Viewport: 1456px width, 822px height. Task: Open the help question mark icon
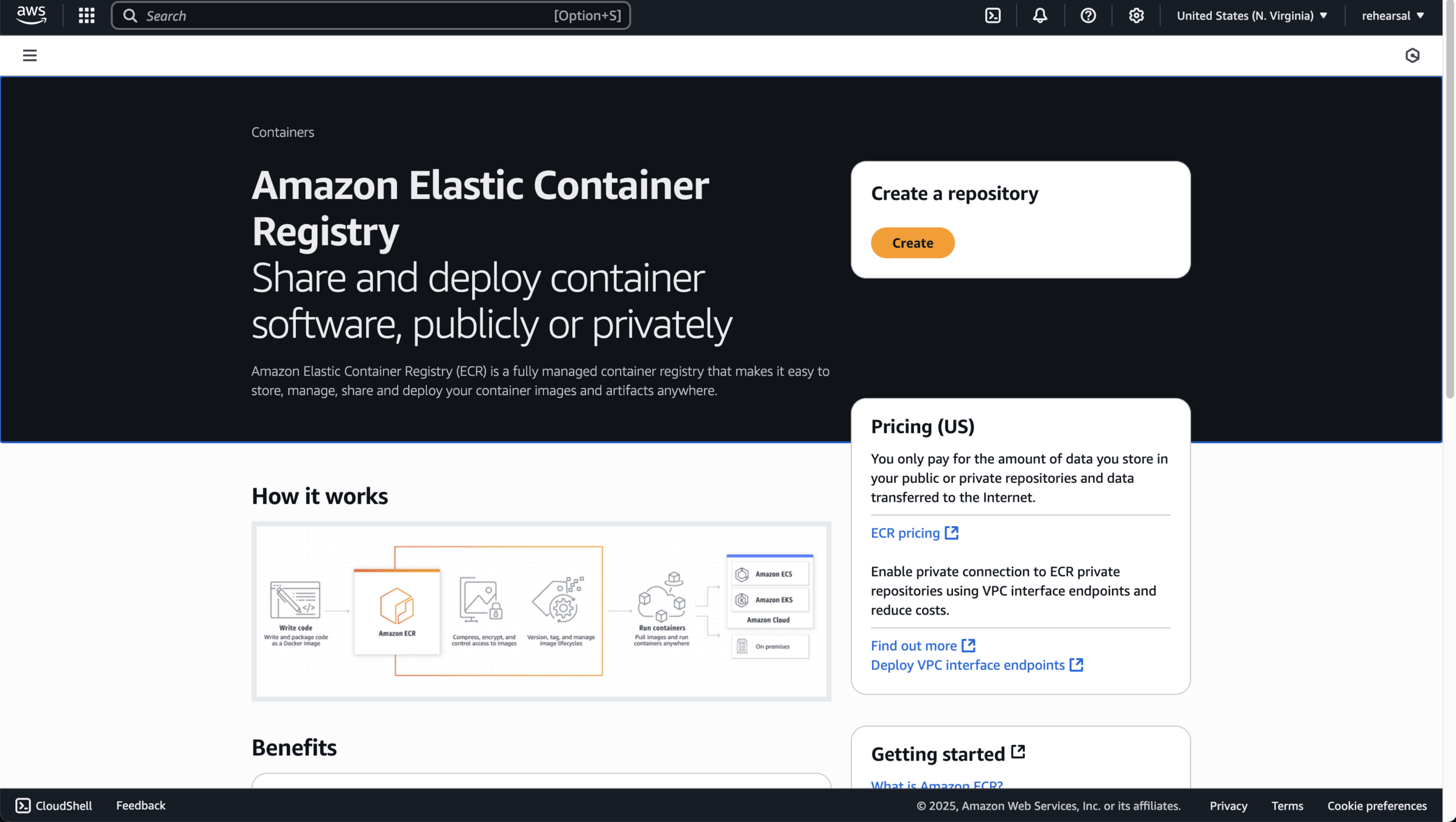pos(1088,15)
